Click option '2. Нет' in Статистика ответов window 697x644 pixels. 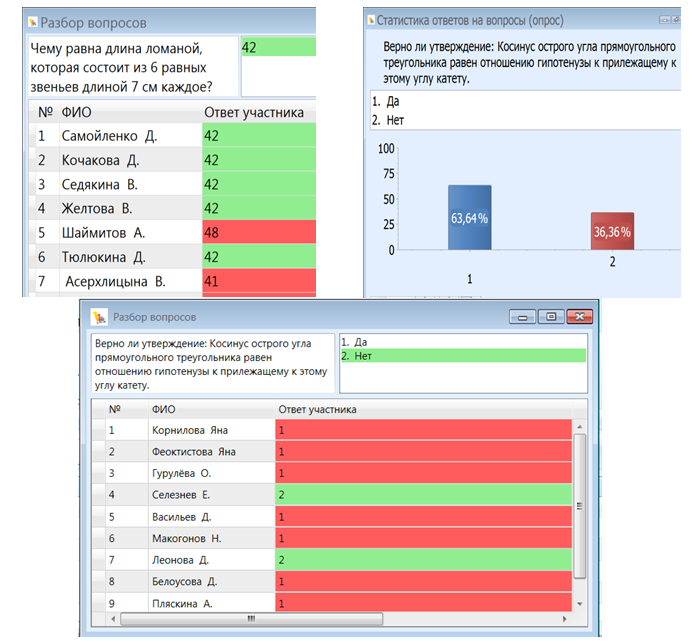(x=388, y=120)
